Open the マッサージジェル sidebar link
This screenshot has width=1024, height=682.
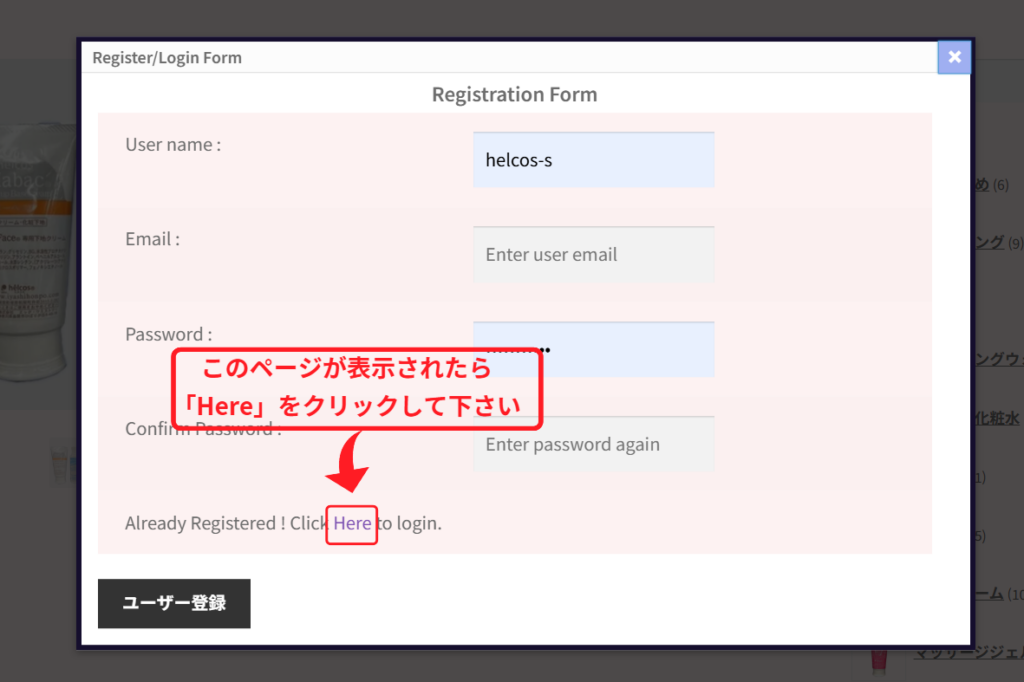968,654
